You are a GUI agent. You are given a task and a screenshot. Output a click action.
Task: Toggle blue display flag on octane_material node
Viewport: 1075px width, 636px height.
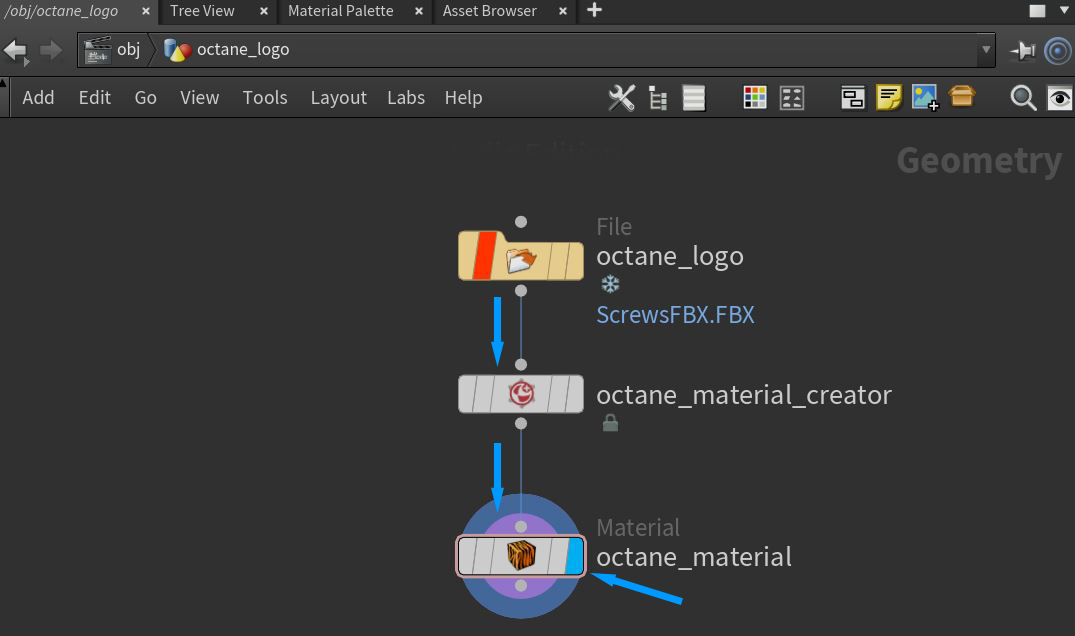click(x=574, y=556)
